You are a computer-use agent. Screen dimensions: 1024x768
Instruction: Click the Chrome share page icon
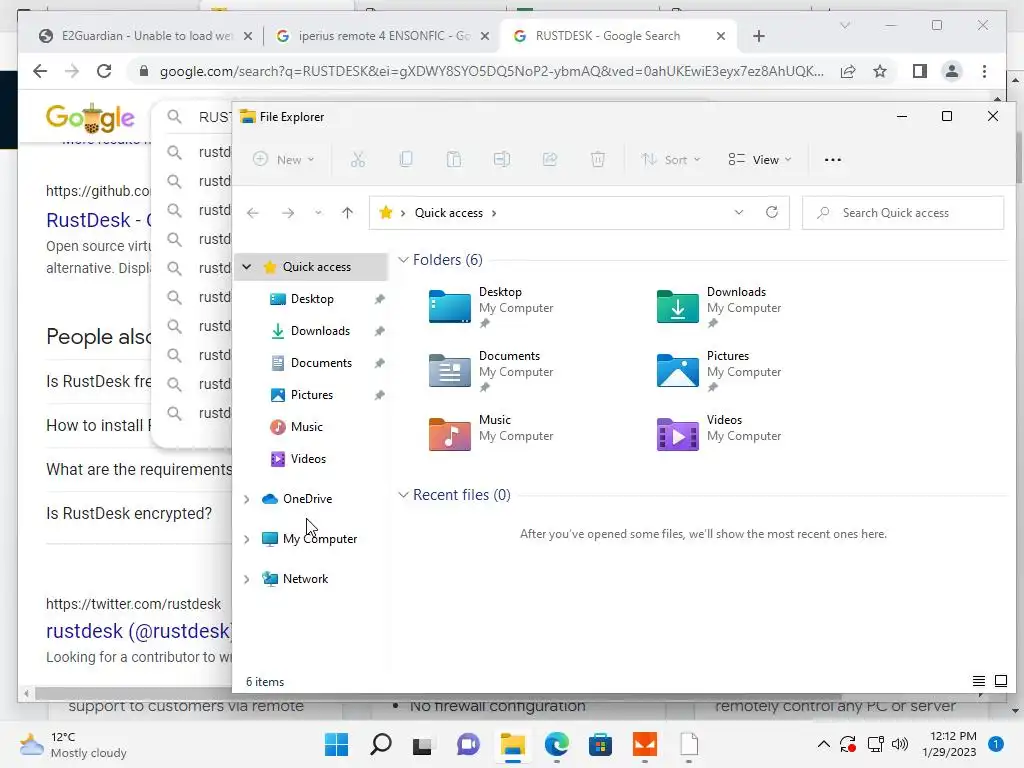pos(848,71)
